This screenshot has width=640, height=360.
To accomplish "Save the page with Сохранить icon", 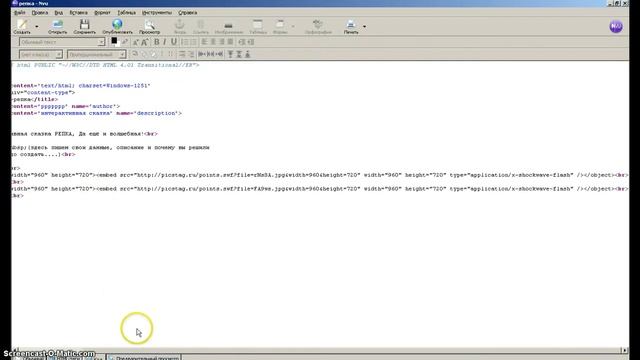I will coord(84,27).
